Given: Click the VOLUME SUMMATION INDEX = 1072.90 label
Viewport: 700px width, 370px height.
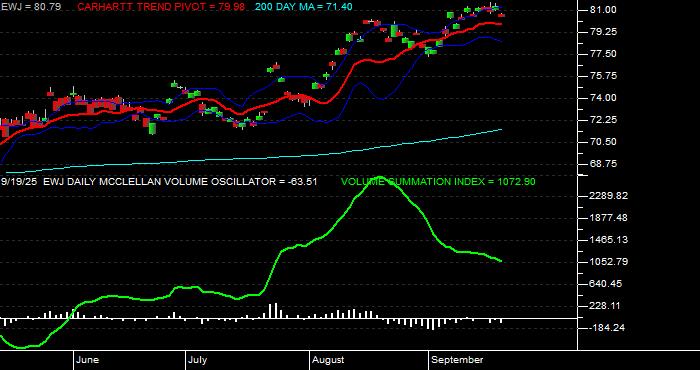Looking at the screenshot, I should 438,182.
